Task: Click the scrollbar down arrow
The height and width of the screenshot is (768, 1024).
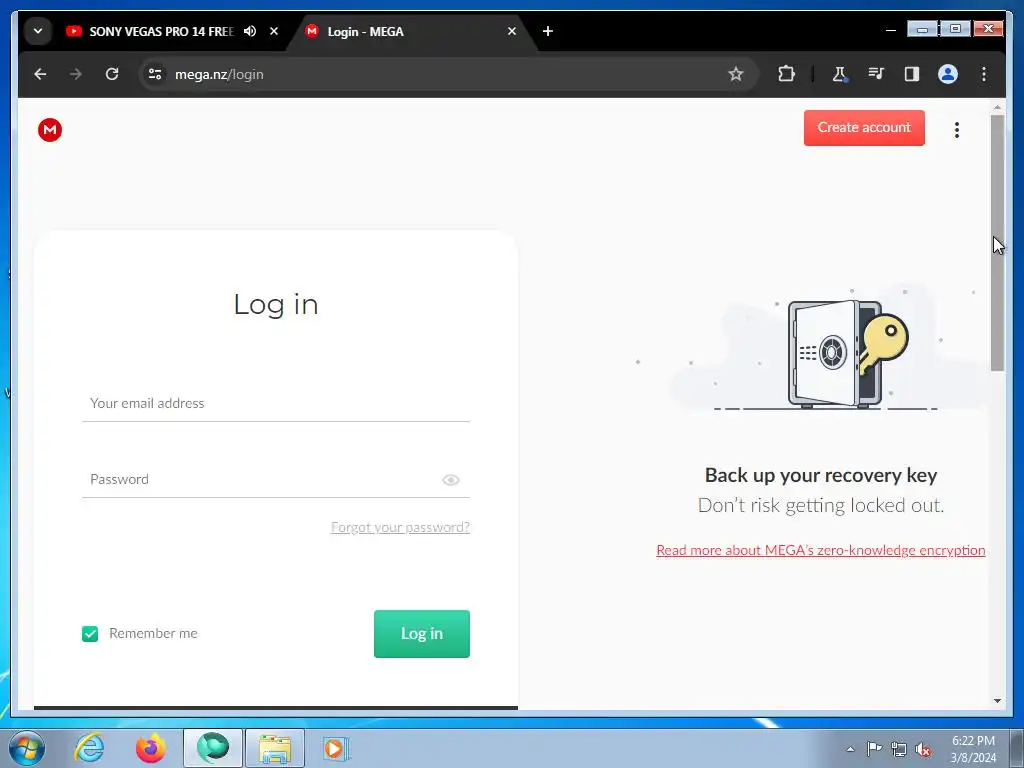Action: pos(997,701)
